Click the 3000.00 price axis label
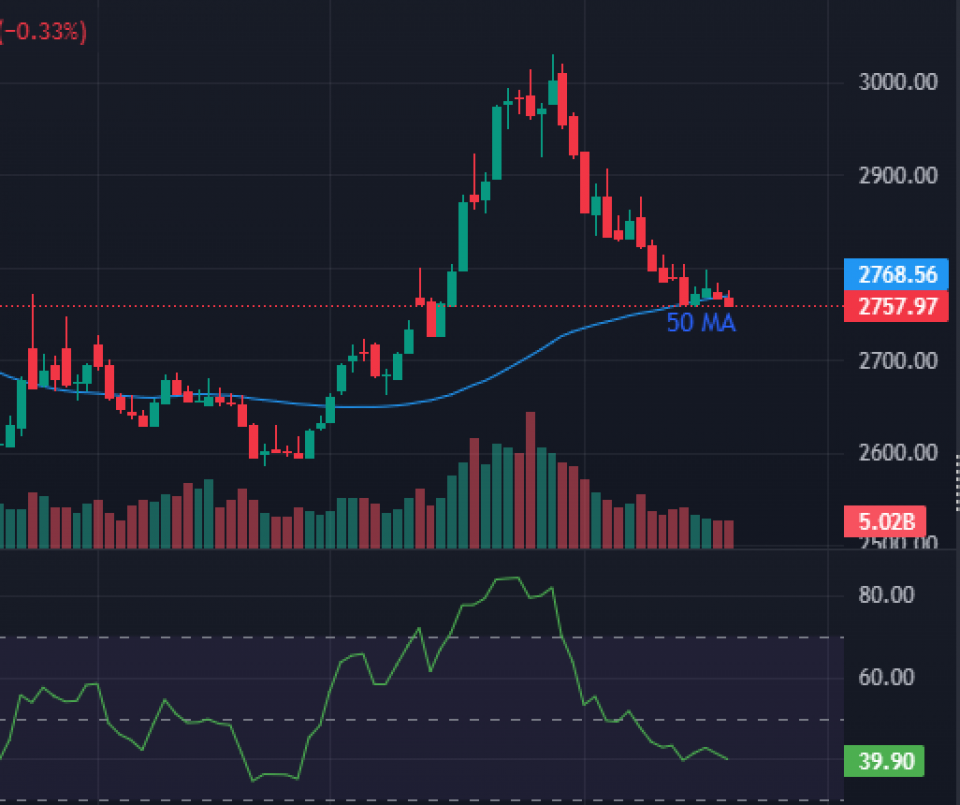960x805 pixels. tap(897, 82)
